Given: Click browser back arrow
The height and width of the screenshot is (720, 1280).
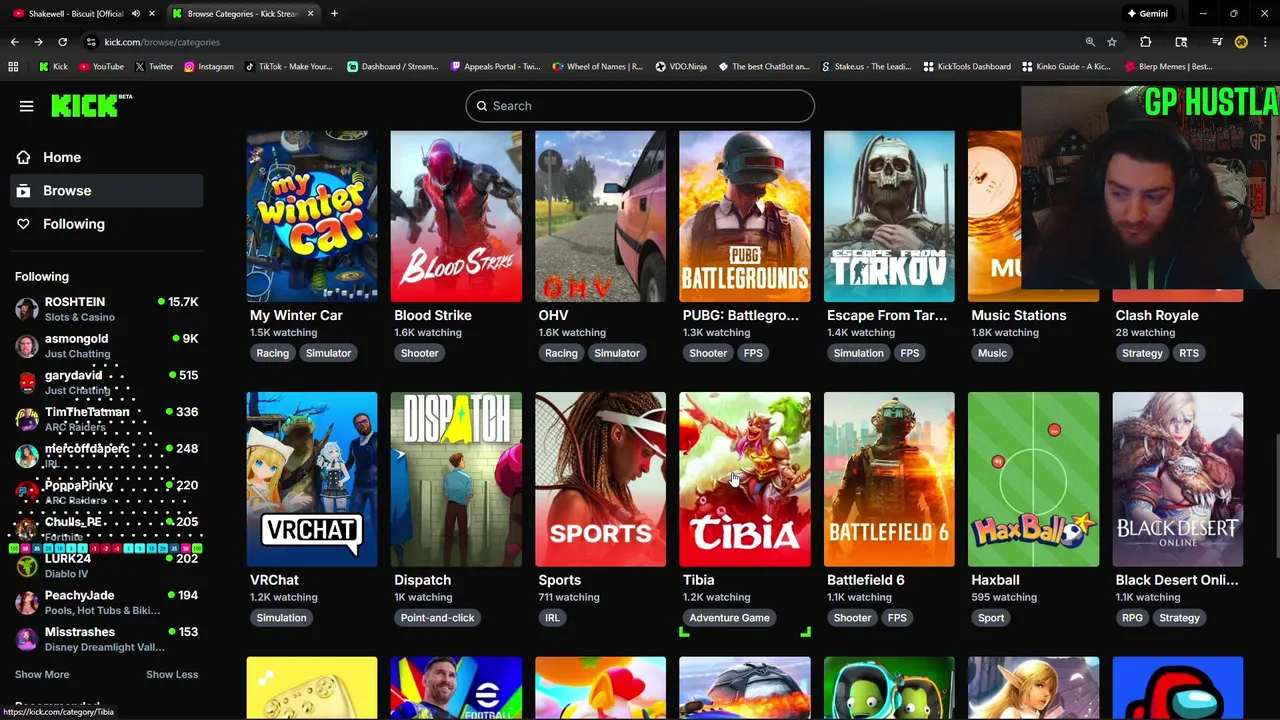Looking at the screenshot, I should point(14,42).
